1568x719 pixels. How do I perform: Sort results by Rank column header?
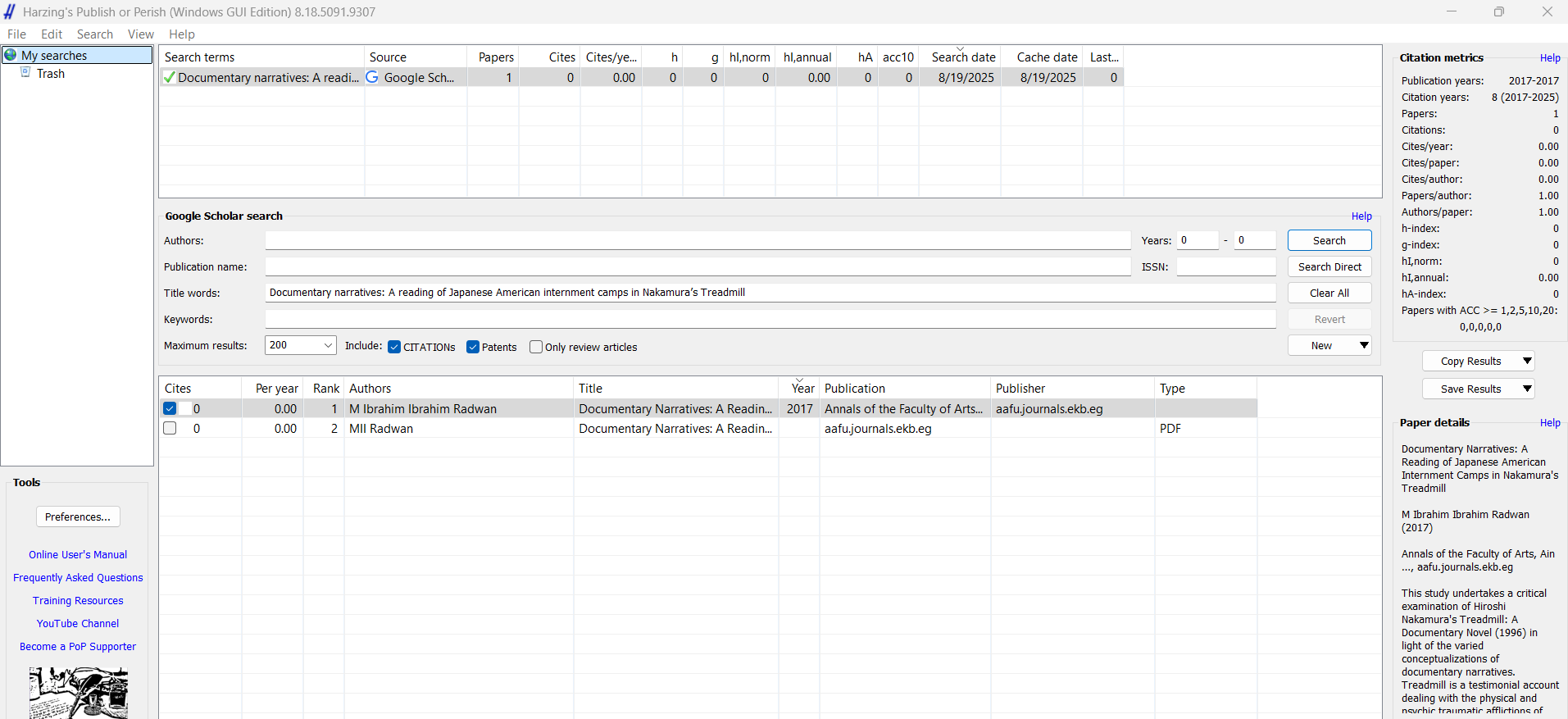(x=324, y=388)
